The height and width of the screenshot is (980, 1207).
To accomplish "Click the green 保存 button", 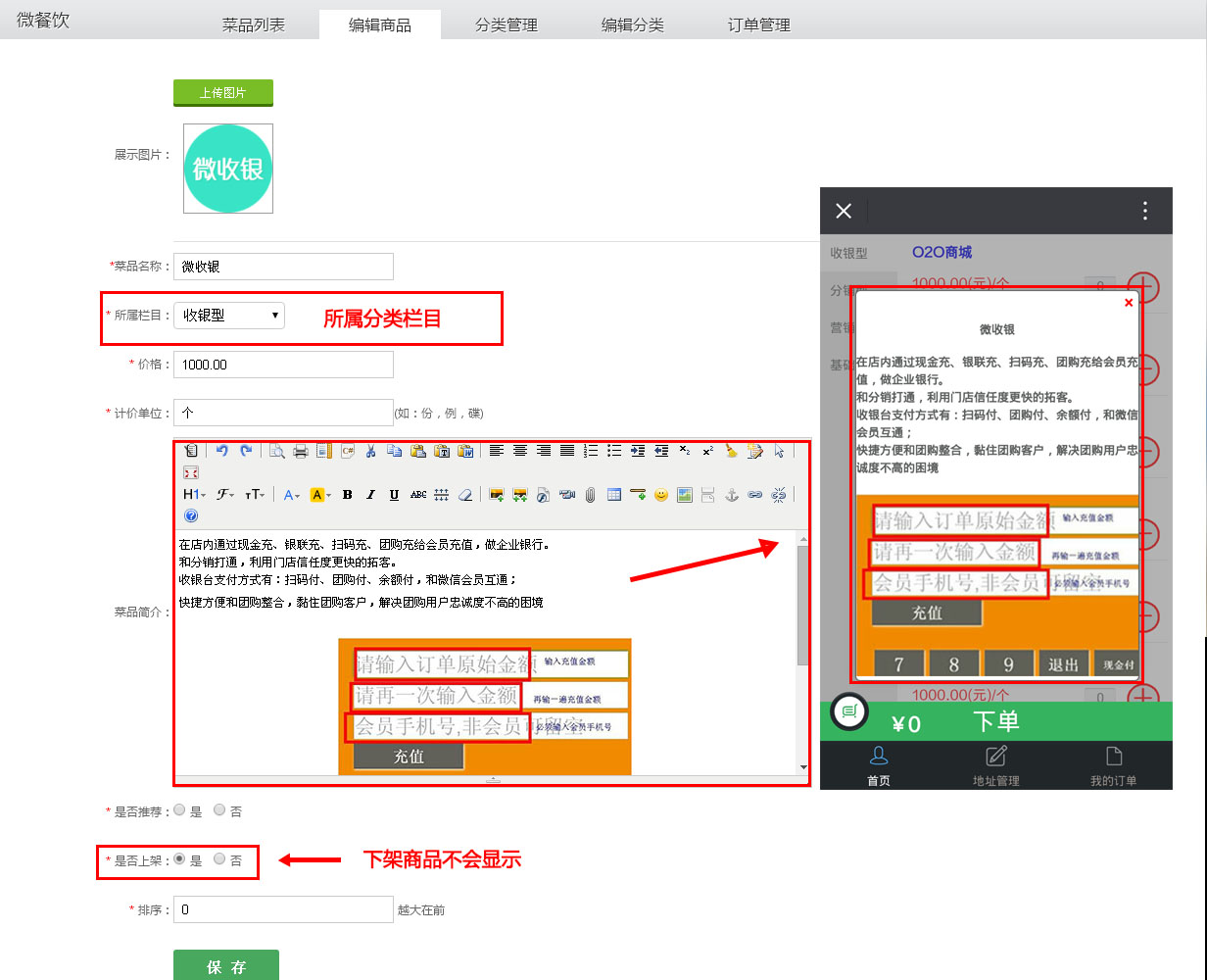I will coord(226,966).
